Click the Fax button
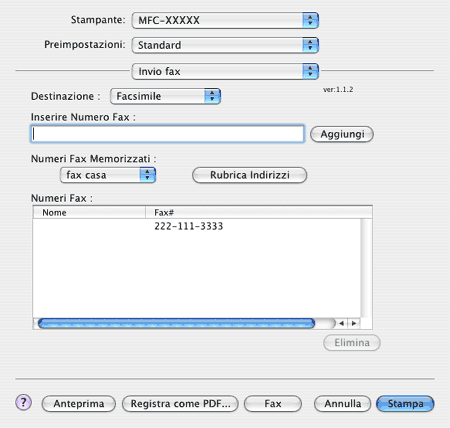Image resolution: width=450 pixels, height=428 pixels. (273, 404)
